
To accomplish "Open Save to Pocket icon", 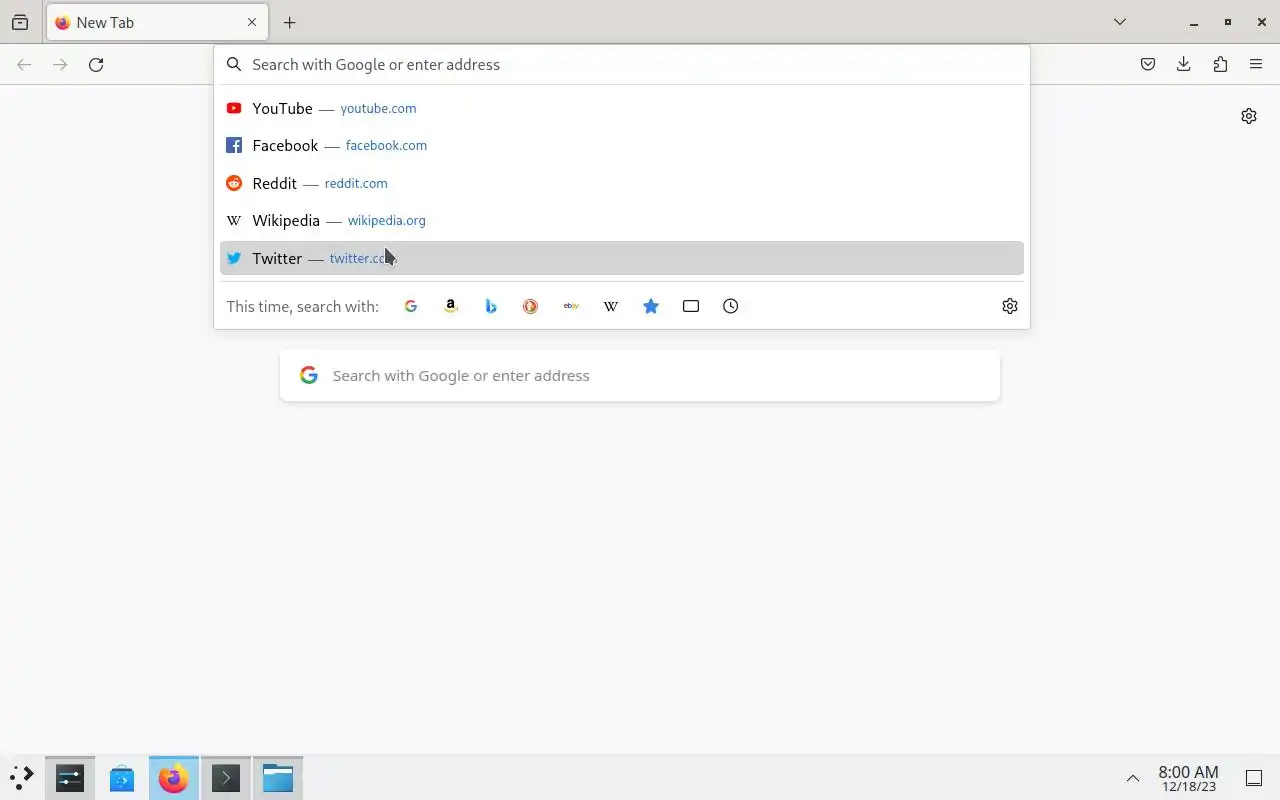I will 1148,64.
